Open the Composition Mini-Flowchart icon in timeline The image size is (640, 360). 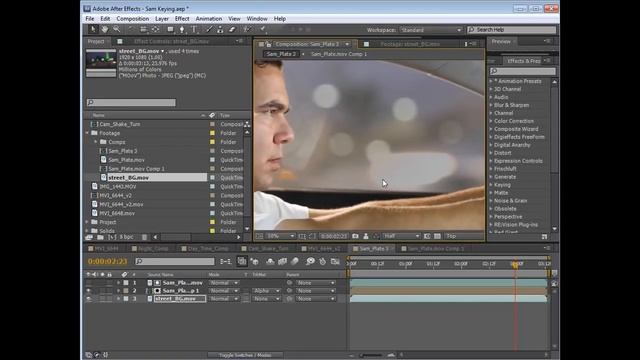(225, 261)
